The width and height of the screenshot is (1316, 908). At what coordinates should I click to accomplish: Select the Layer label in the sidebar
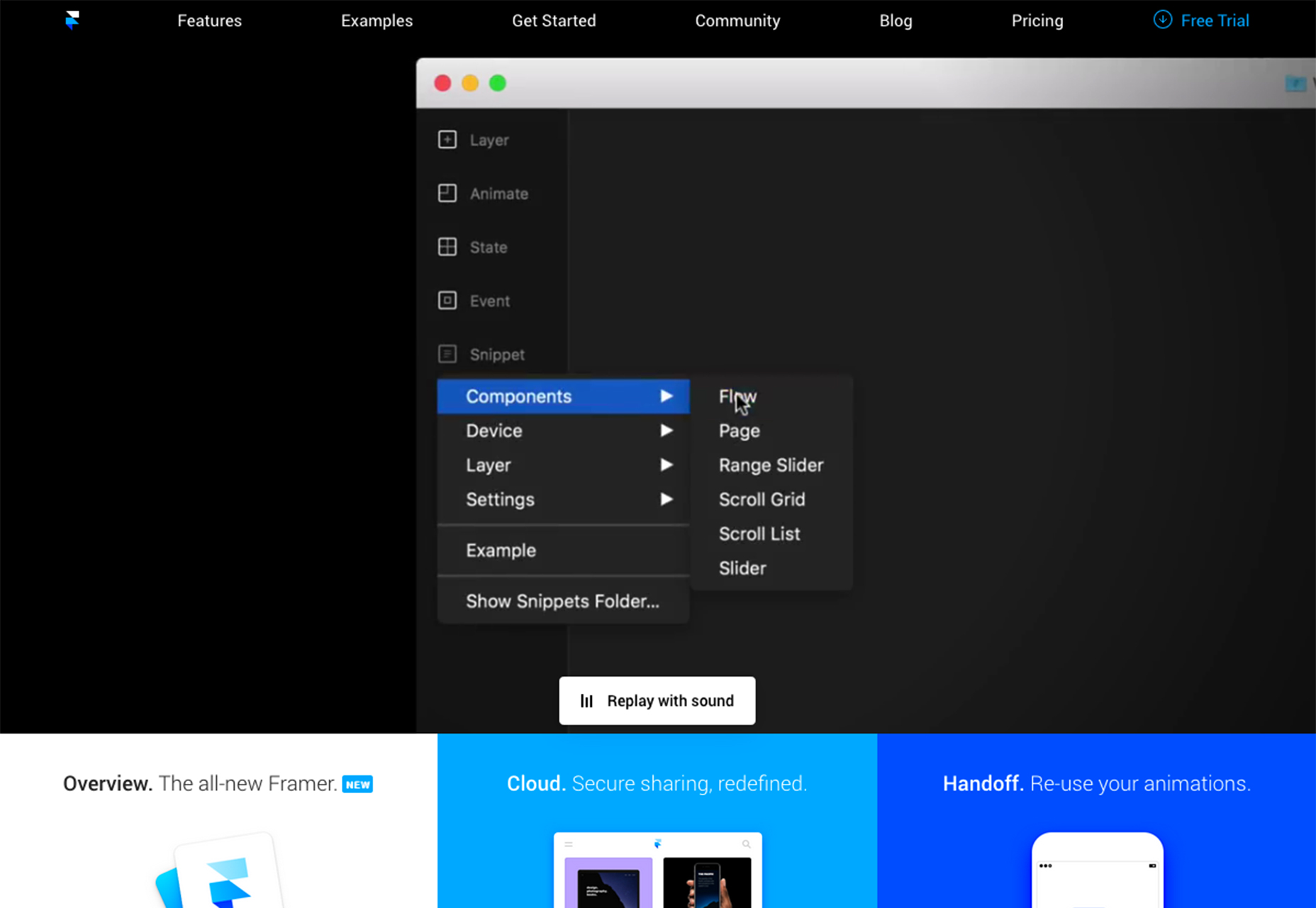point(489,140)
